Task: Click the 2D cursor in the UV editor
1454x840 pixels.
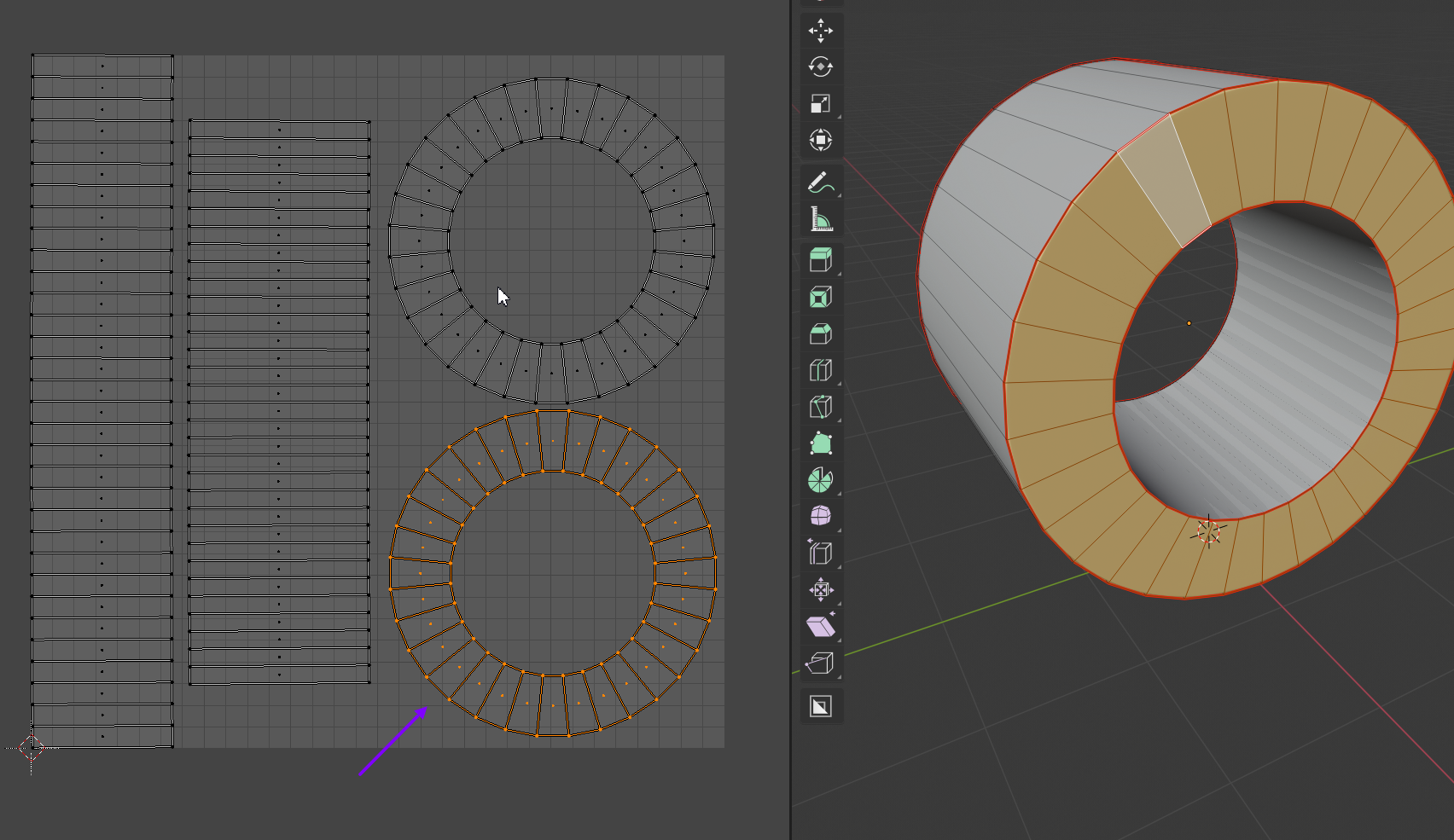Action: tap(32, 748)
